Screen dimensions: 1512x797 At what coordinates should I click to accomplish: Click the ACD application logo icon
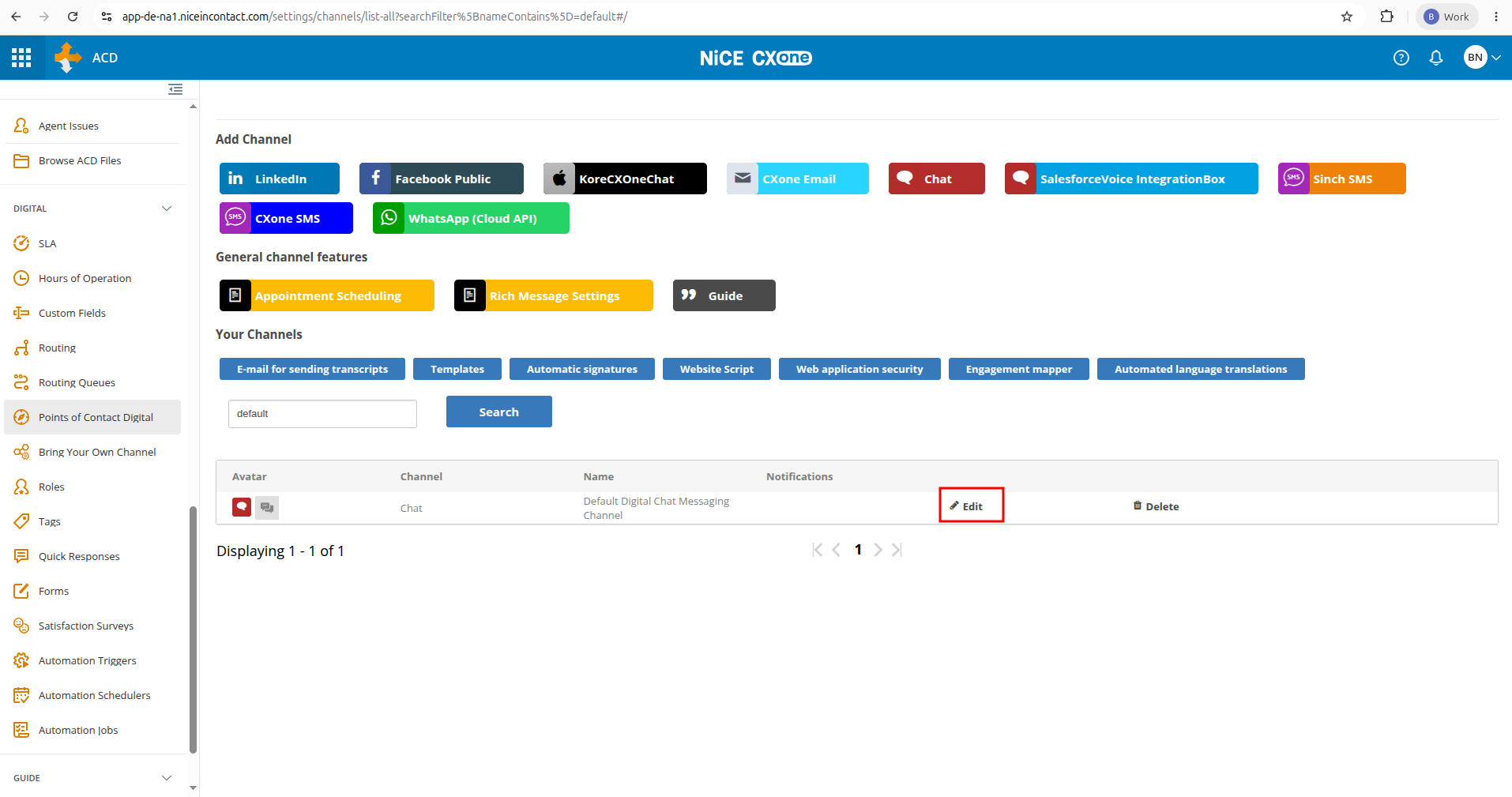67,58
